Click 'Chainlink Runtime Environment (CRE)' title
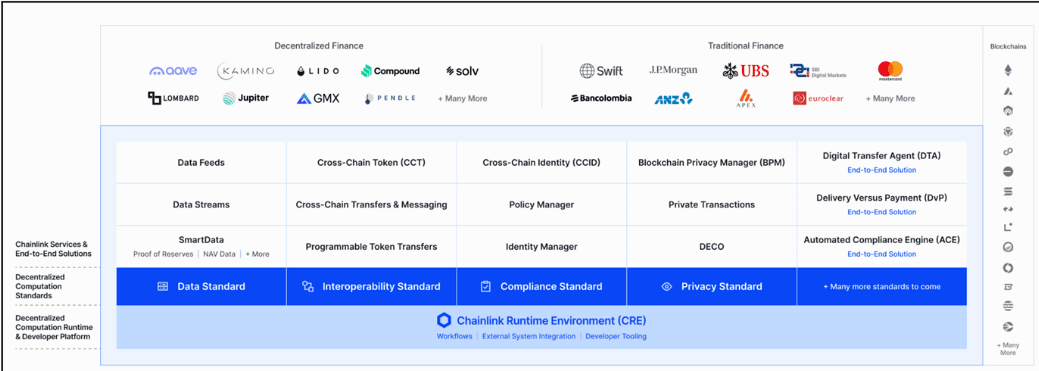Viewport: 1039px width, 371px height. pos(551,321)
